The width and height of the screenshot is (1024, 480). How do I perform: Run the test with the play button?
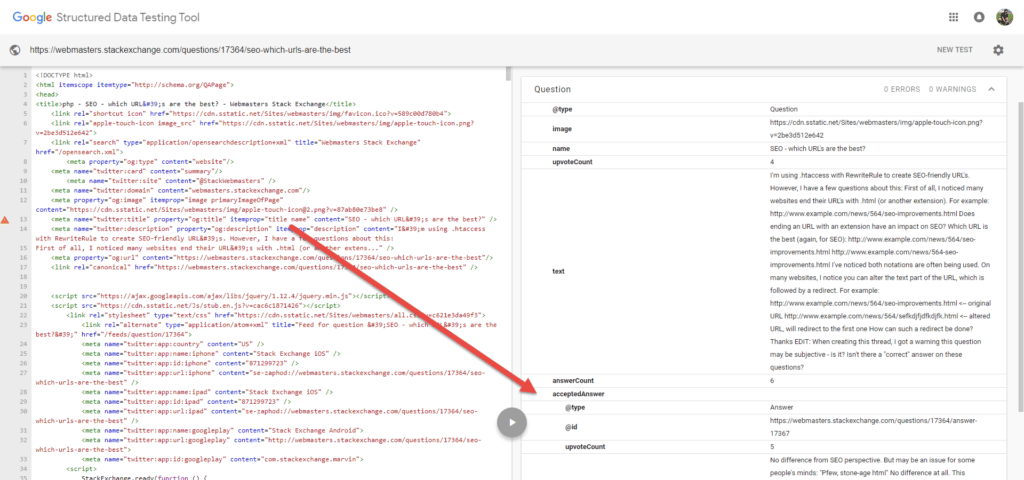(512, 422)
